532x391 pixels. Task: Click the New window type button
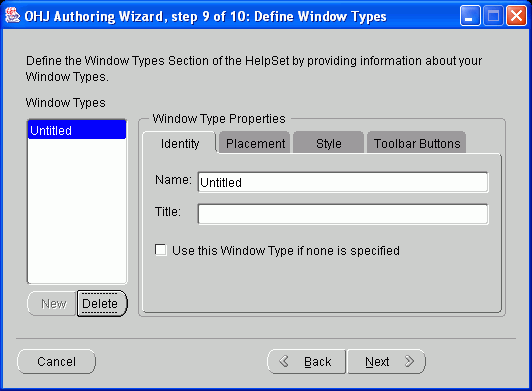click(52, 303)
